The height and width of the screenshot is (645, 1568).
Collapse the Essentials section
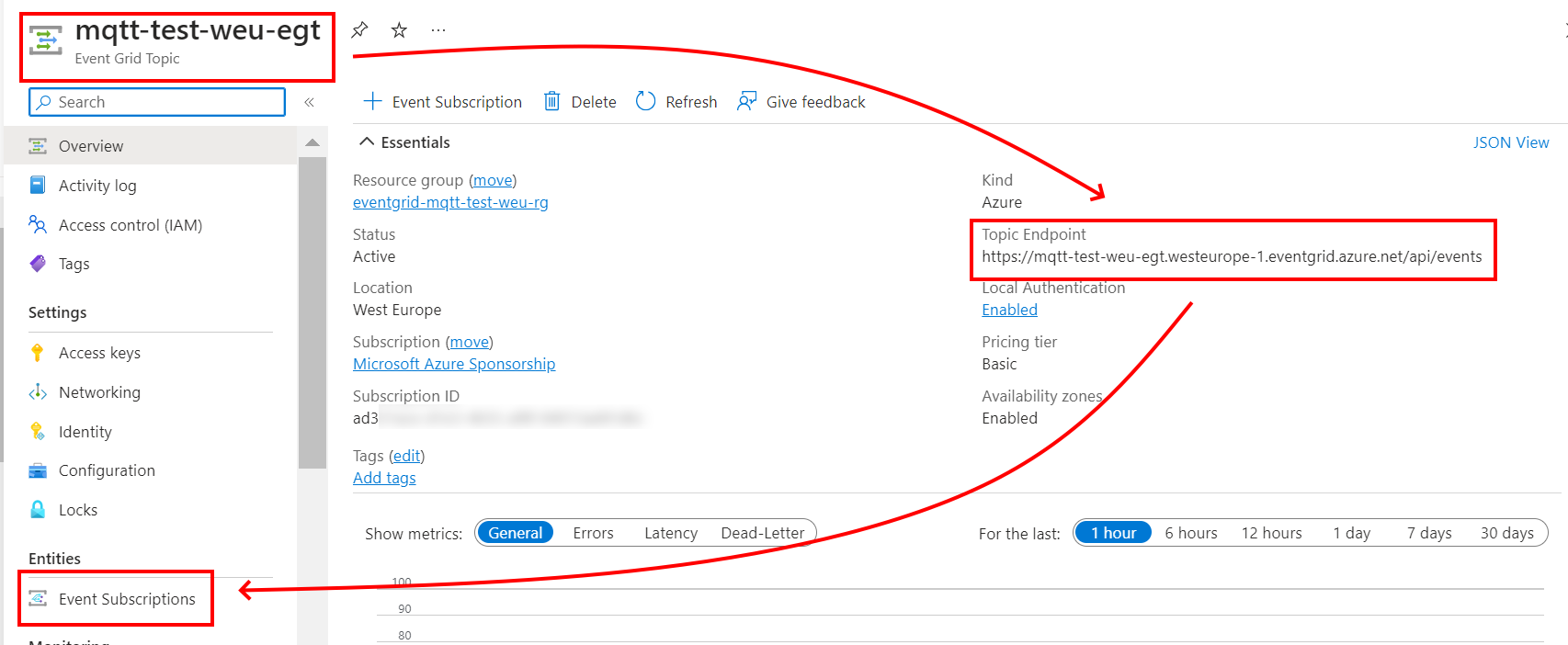pos(367,142)
